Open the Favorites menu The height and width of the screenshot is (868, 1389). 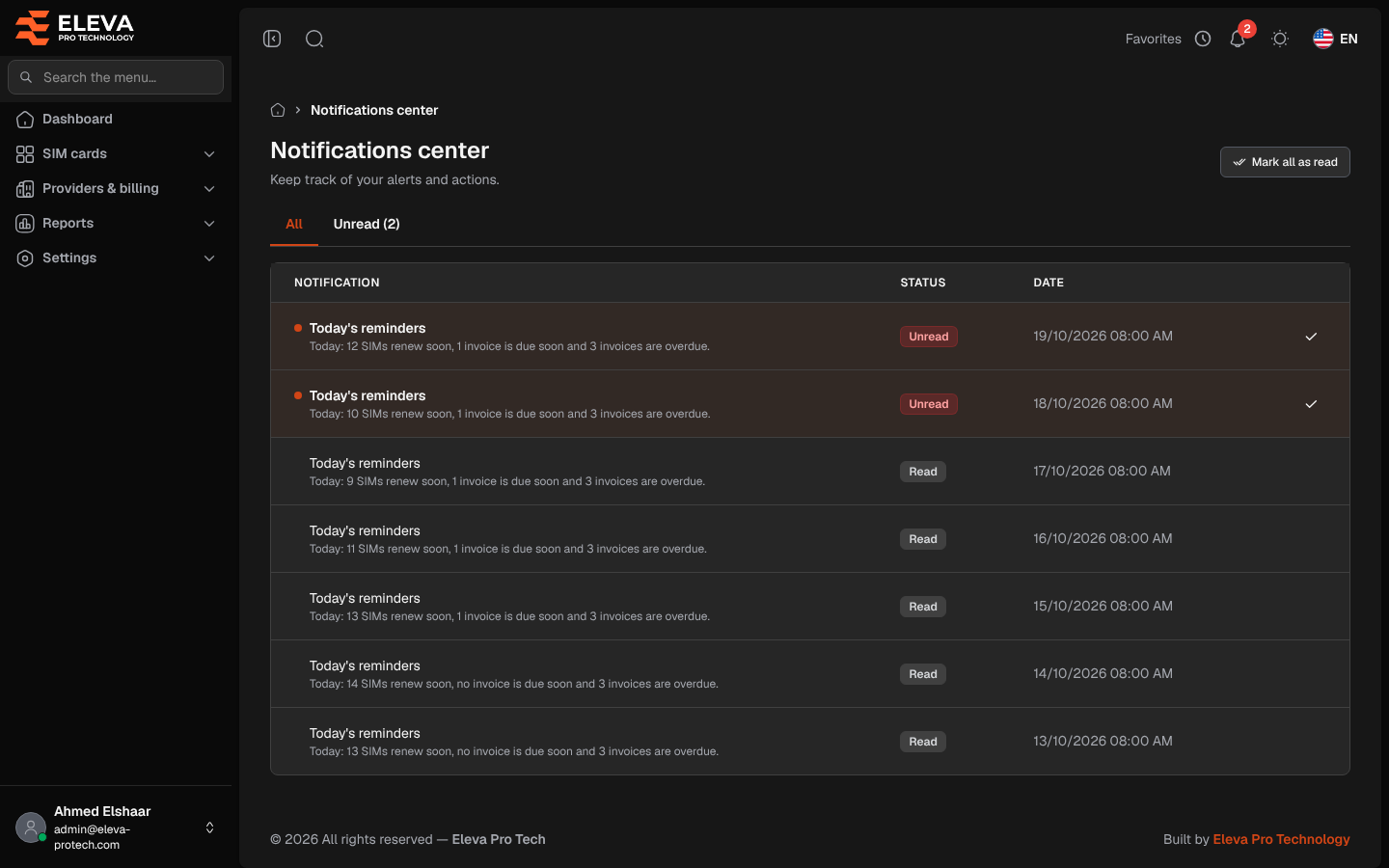pyautogui.click(x=1153, y=39)
